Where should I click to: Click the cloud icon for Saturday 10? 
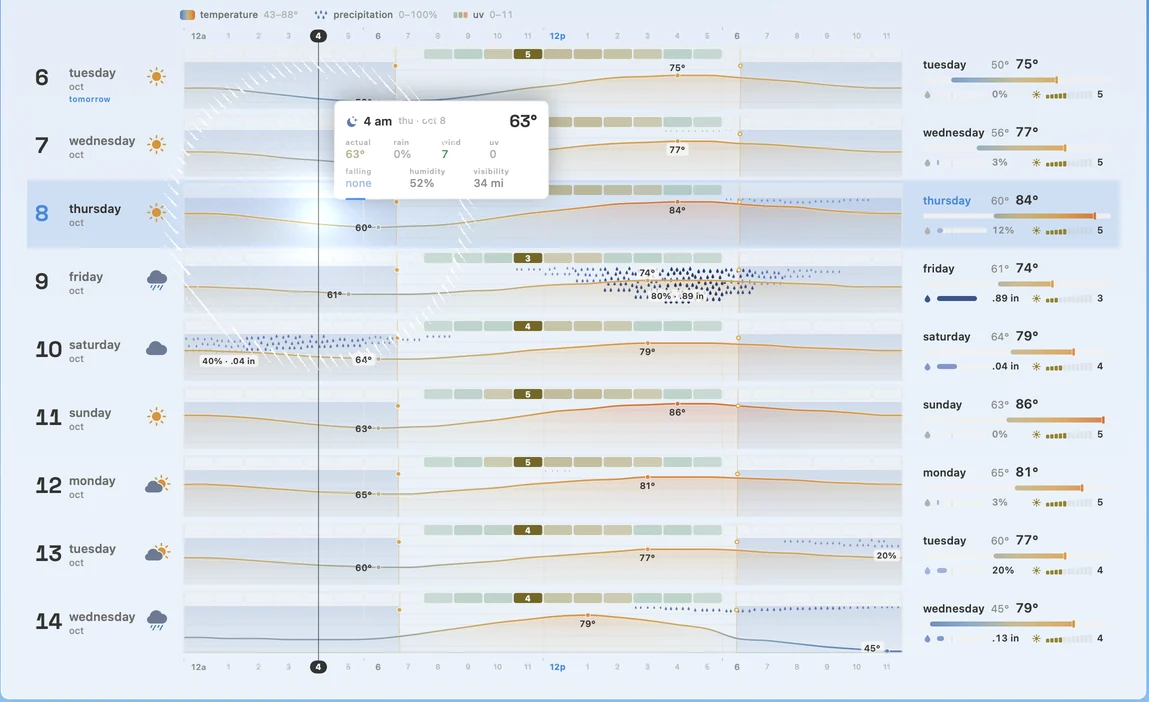pos(157,348)
